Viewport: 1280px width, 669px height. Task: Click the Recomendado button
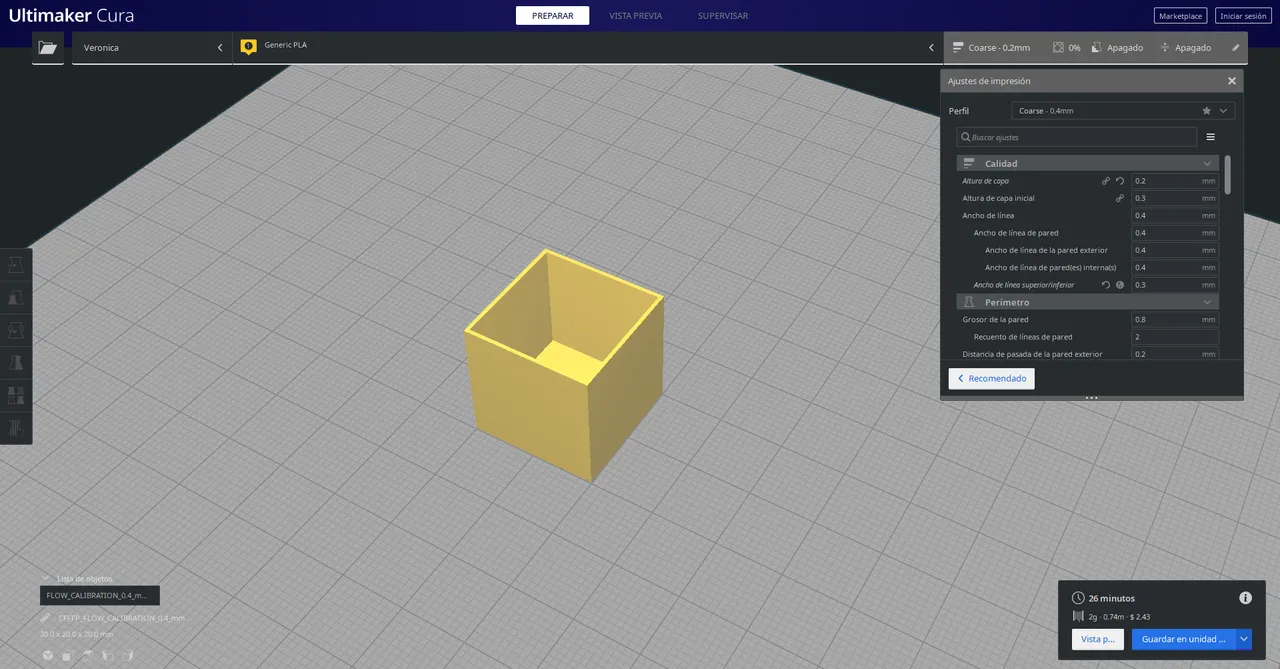(x=992, y=379)
